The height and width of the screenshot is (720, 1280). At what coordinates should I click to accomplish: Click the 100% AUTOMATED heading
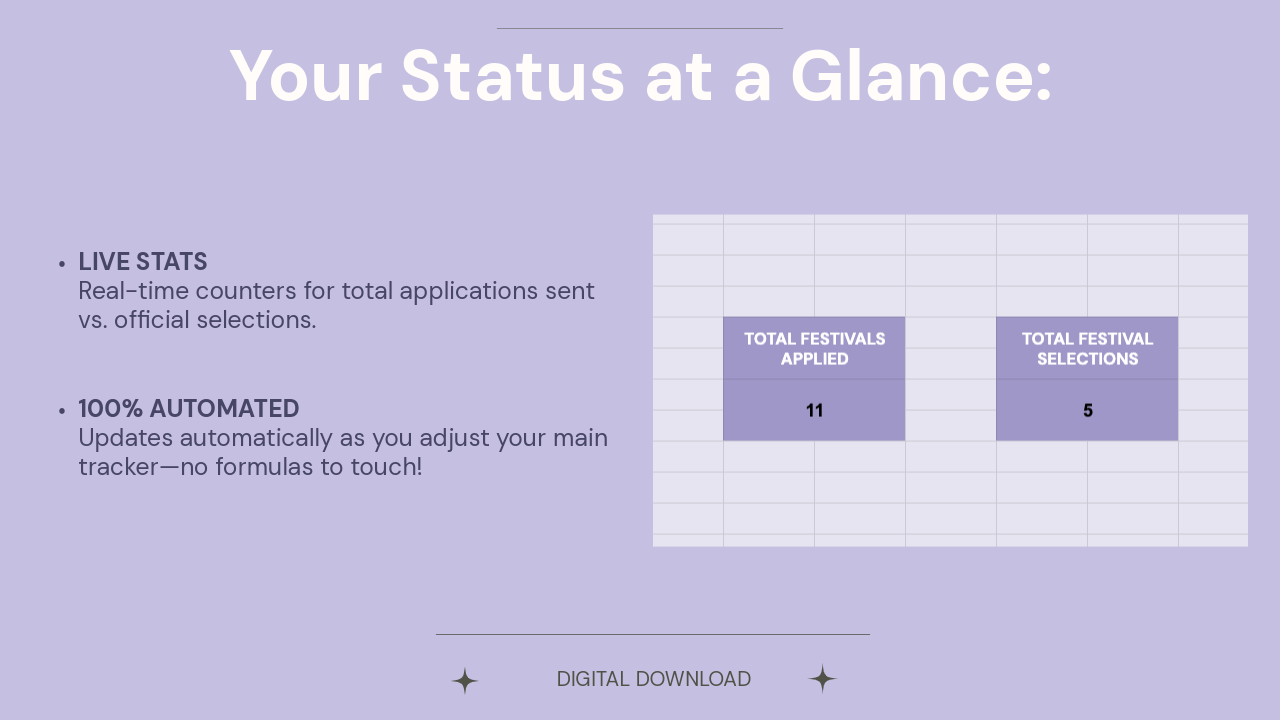tap(189, 408)
